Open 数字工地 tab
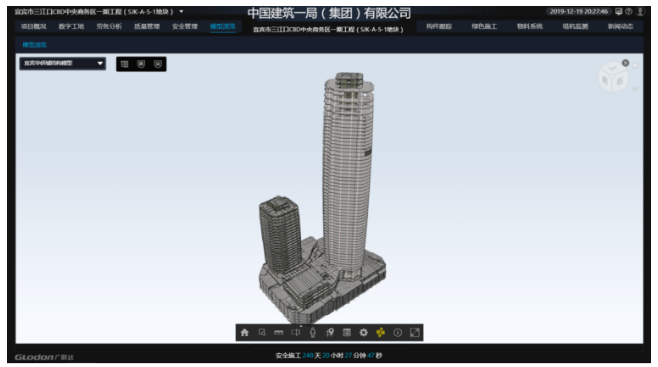 coord(71,26)
